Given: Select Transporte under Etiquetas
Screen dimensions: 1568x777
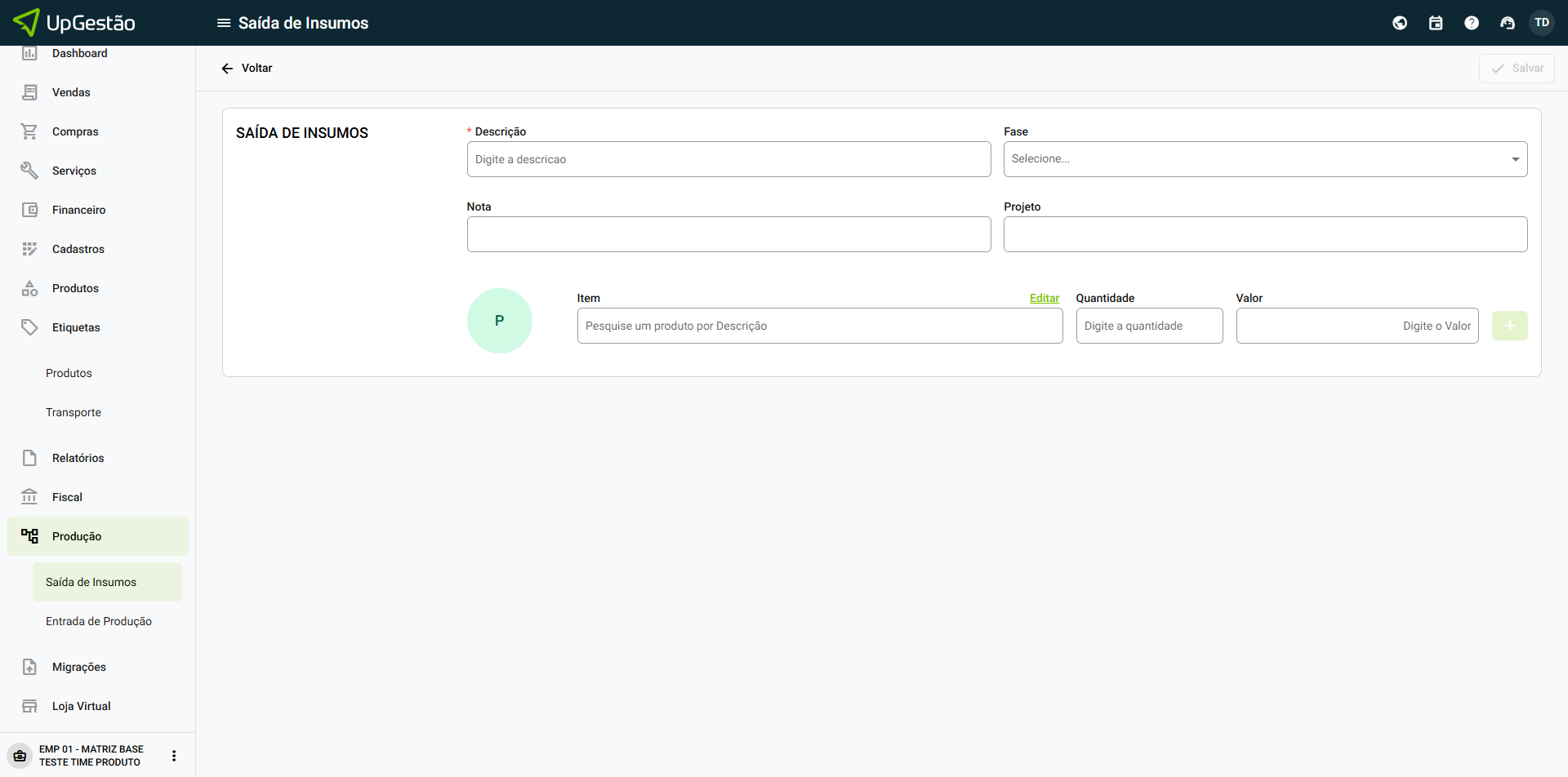Looking at the screenshot, I should click(73, 412).
